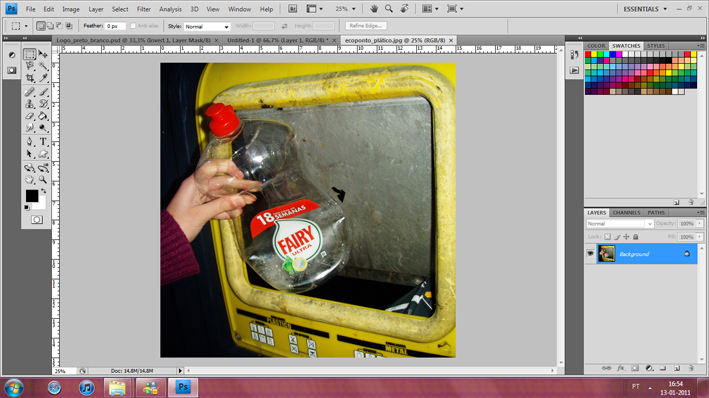This screenshot has height=398, width=709.
Task: Select the Eraser tool
Action: pos(29,116)
